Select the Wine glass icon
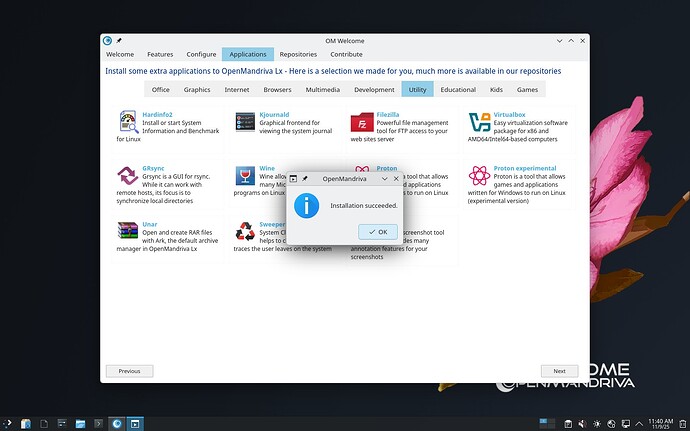690x431 pixels. (x=245, y=177)
